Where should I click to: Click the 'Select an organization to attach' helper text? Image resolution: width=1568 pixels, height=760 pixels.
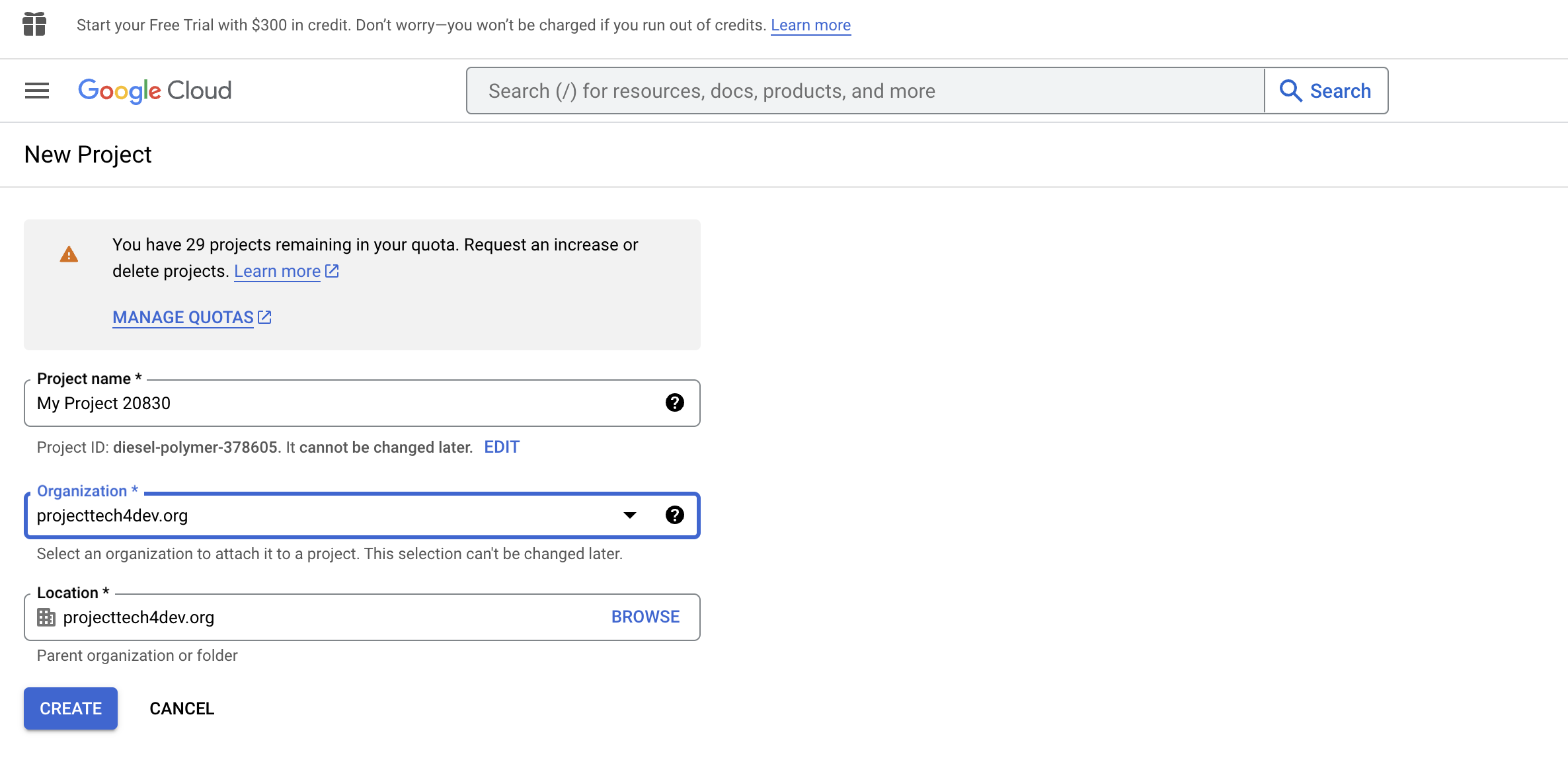[x=330, y=554]
